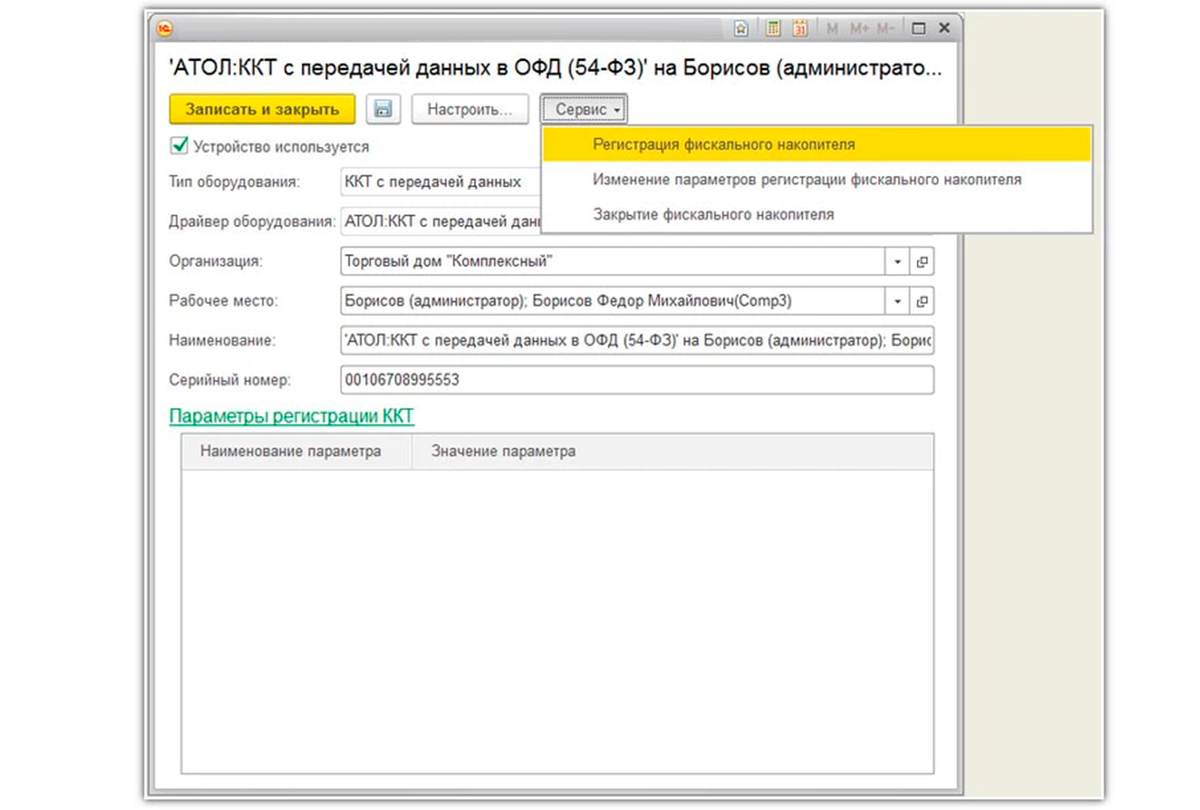Viewport: 1200px width, 810px height.
Task: Click the Наименование: label
Action: pos(223,341)
